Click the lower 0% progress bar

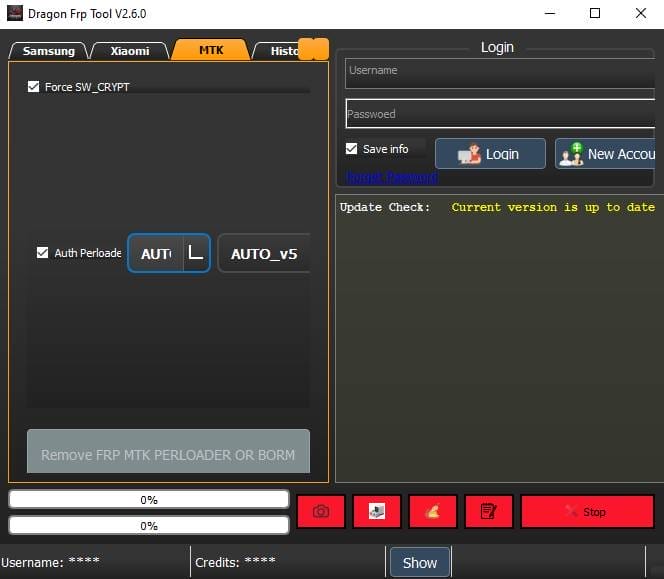[149, 526]
